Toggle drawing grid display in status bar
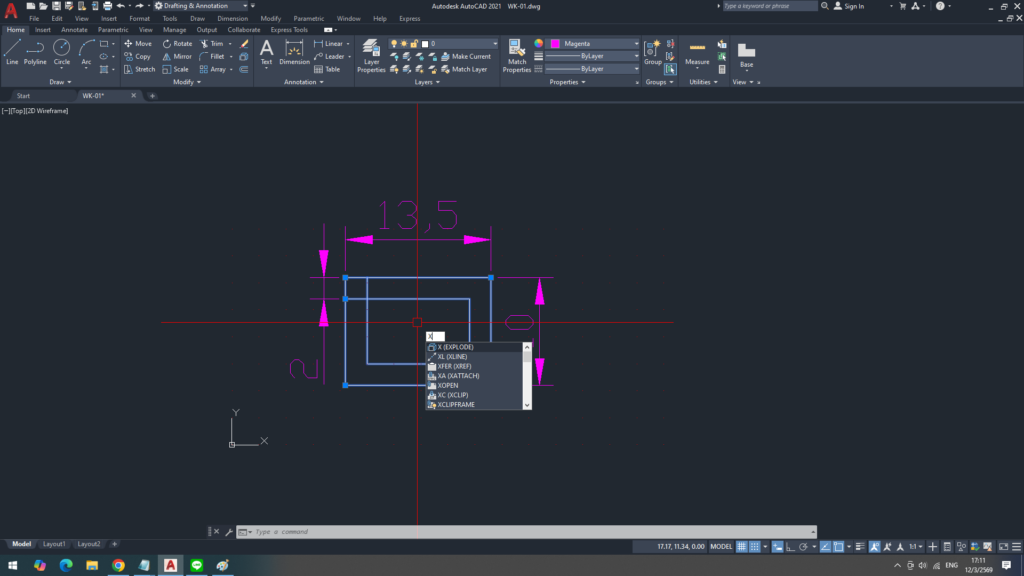The width and height of the screenshot is (1024, 576). (742, 547)
